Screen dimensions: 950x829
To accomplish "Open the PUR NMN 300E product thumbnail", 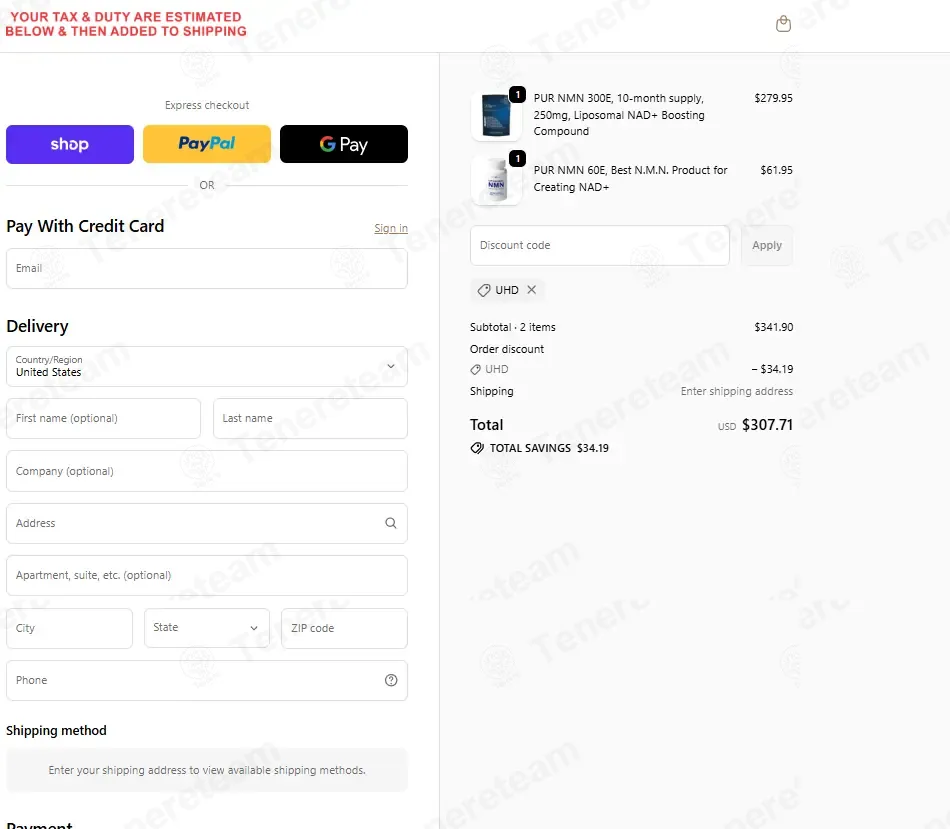I will 496,115.
